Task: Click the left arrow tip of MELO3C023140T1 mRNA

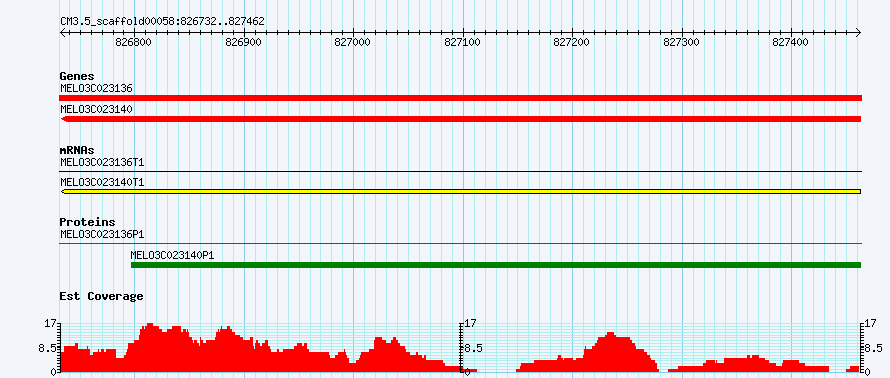Action: tap(63, 192)
